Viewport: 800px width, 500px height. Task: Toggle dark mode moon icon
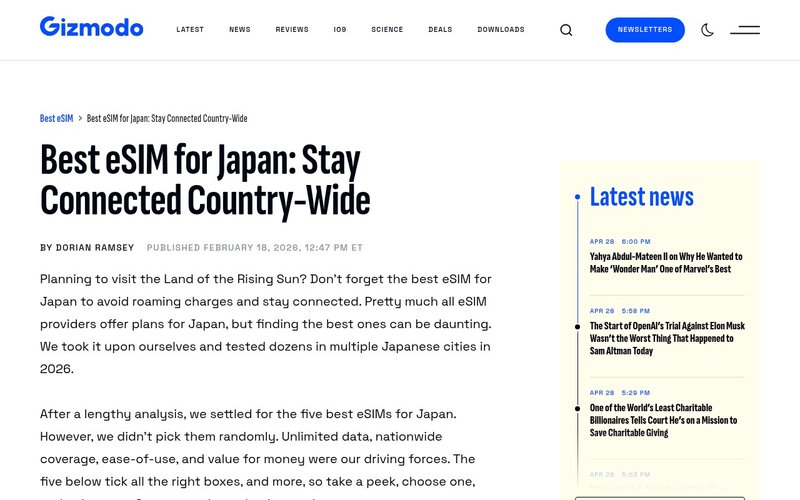tap(707, 30)
